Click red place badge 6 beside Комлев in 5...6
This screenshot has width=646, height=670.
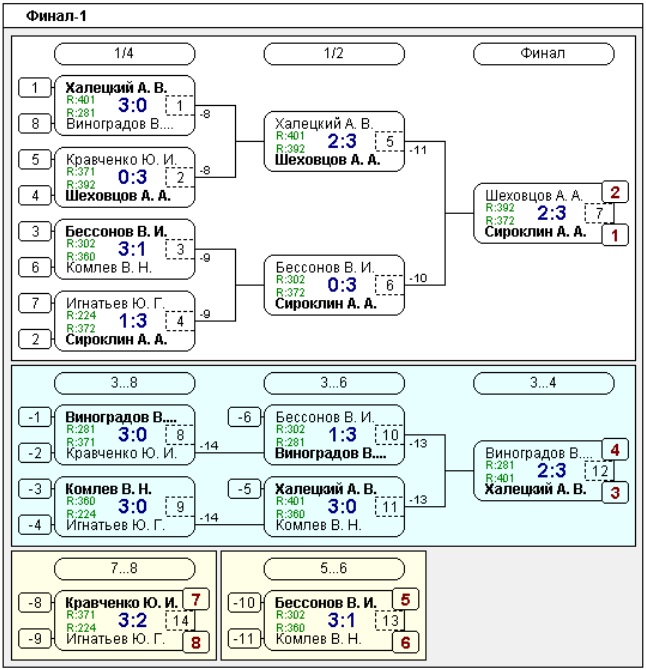[x=405, y=642]
